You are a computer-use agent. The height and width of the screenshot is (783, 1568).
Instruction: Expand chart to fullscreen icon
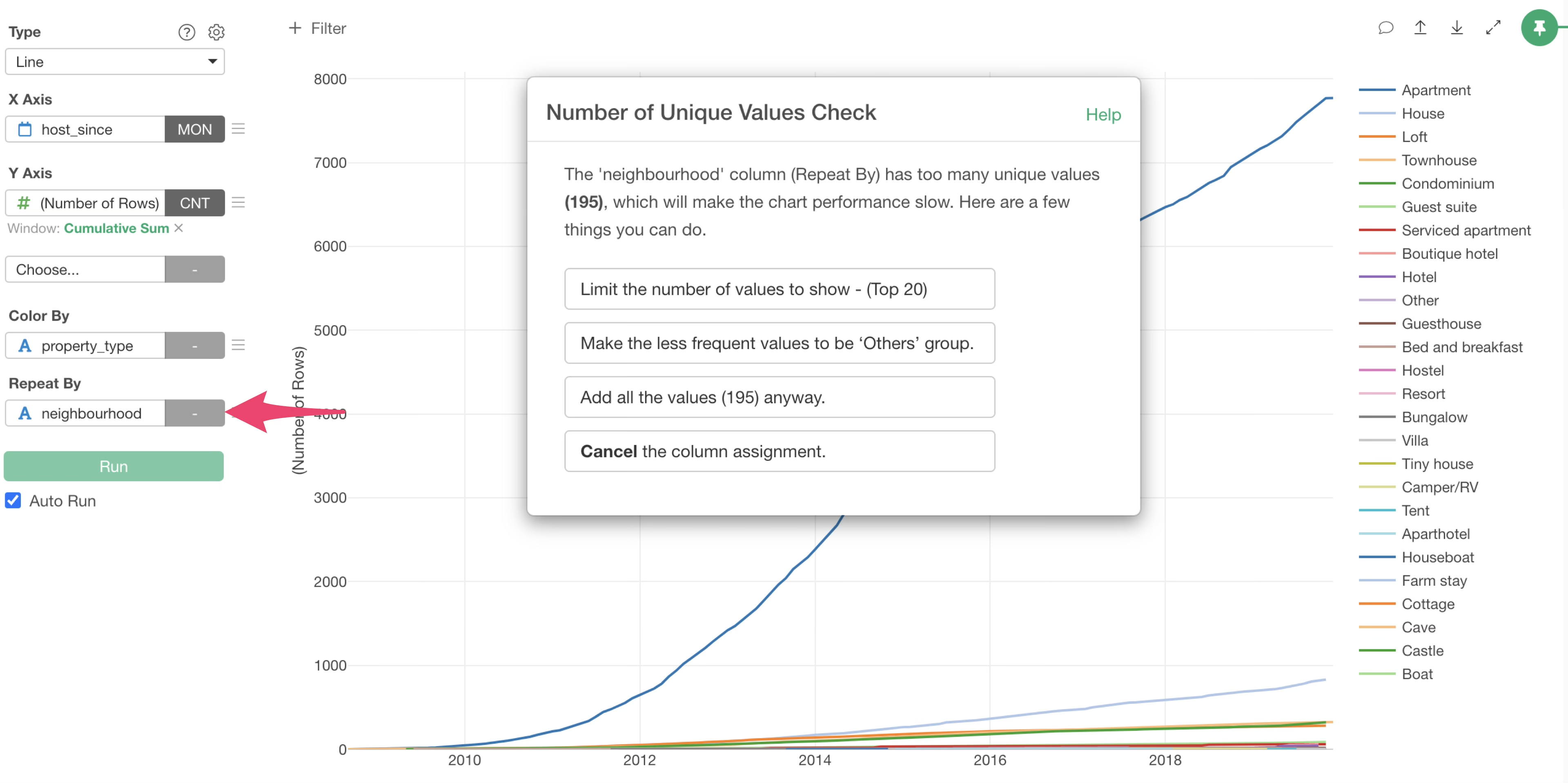(1493, 28)
